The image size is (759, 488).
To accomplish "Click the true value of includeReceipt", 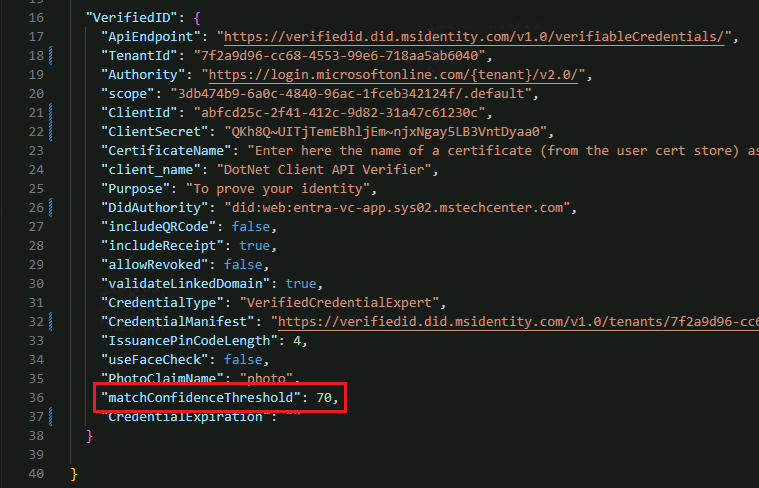I will [255, 246].
